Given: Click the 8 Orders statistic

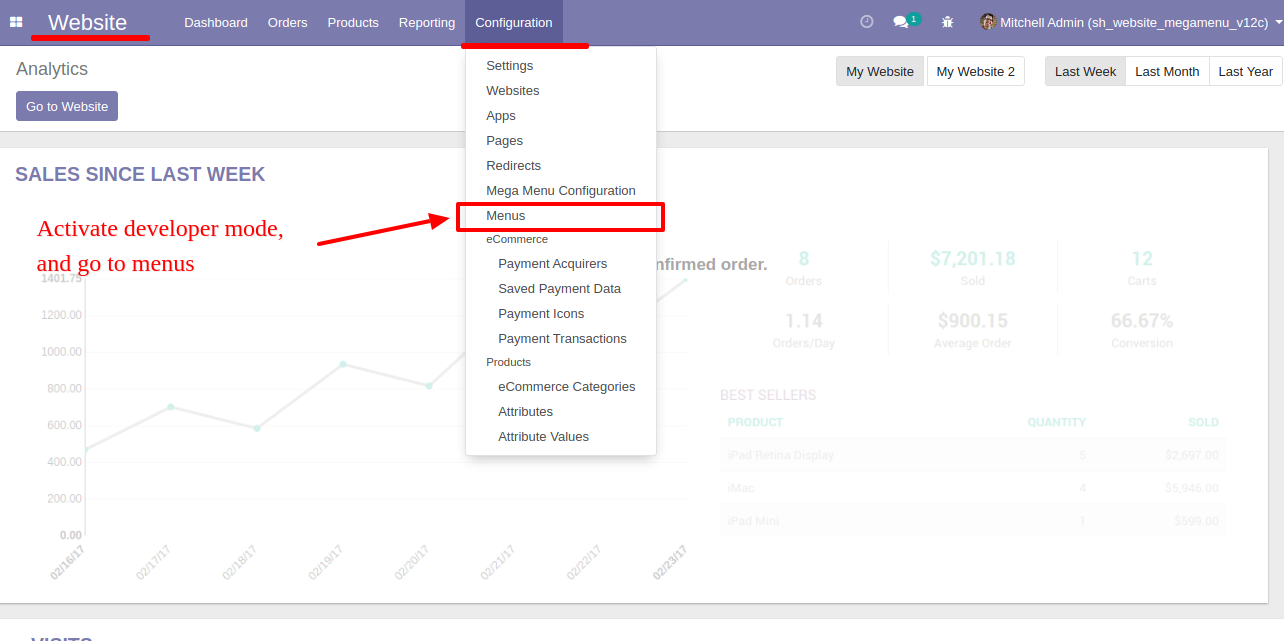Looking at the screenshot, I should click(804, 268).
